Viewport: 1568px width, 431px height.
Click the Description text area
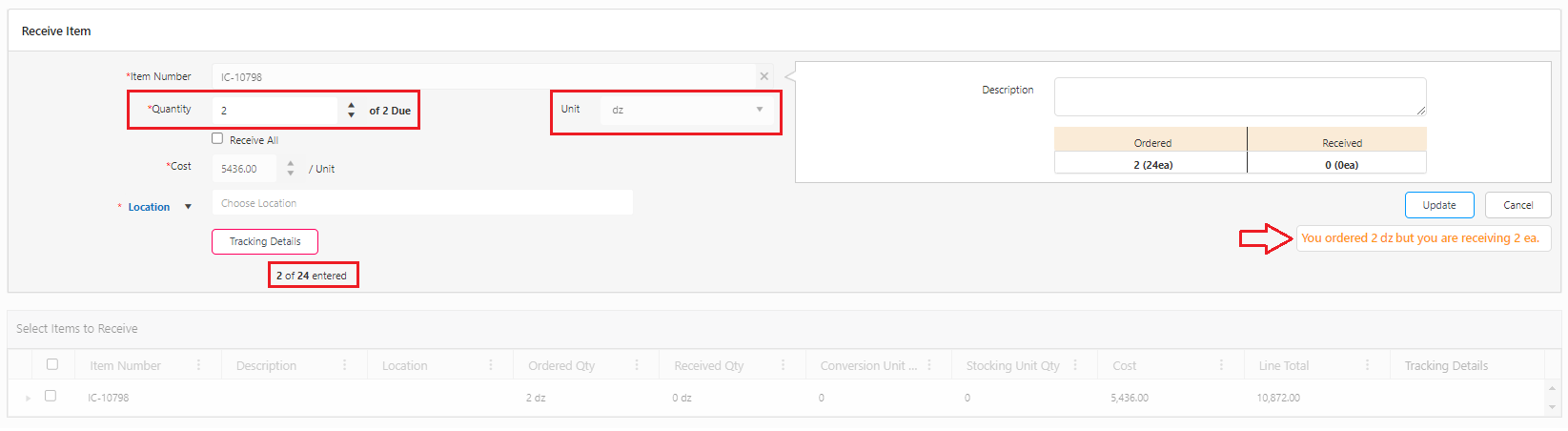point(1239,96)
